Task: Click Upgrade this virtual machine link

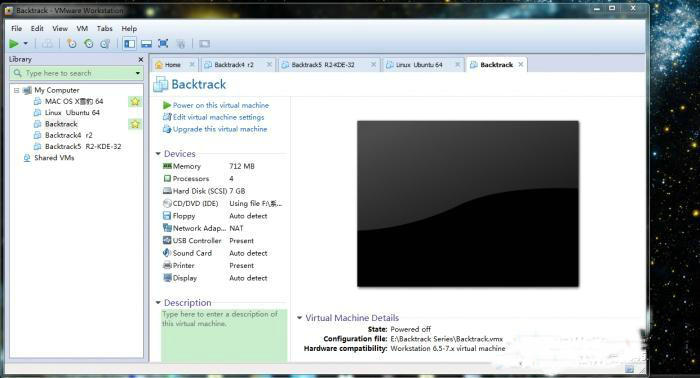Action: [220, 129]
